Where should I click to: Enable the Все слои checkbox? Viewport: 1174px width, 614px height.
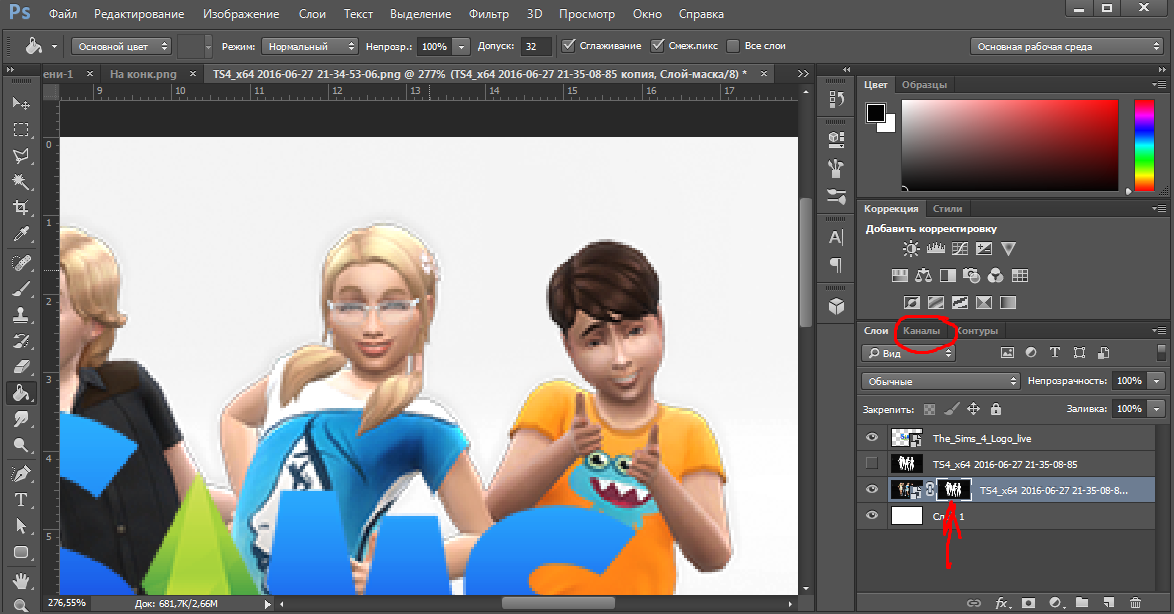[x=733, y=46]
